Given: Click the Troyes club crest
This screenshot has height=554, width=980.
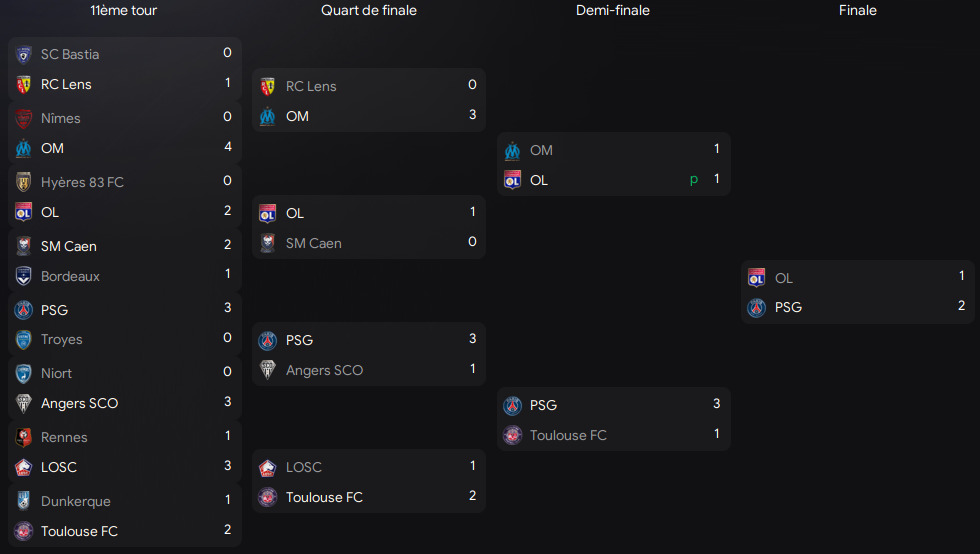Looking at the screenshot, I should pos(24,340).
